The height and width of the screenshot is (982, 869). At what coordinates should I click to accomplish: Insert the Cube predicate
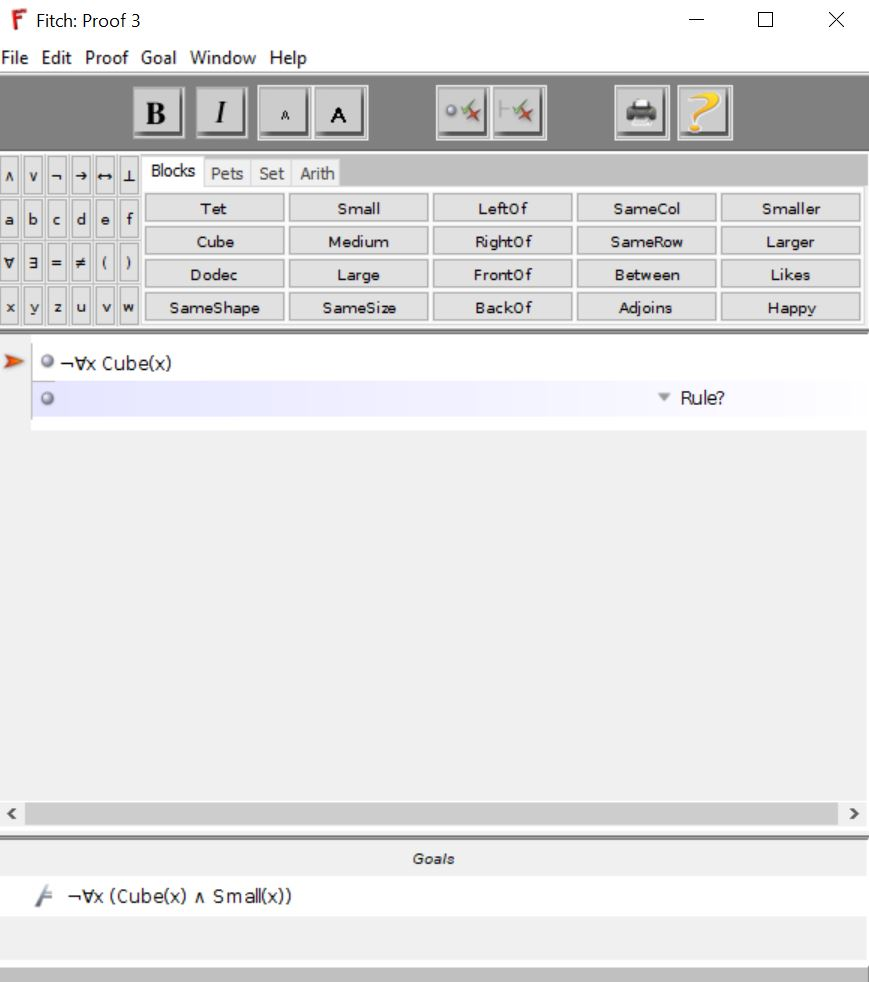click(214, 241)
